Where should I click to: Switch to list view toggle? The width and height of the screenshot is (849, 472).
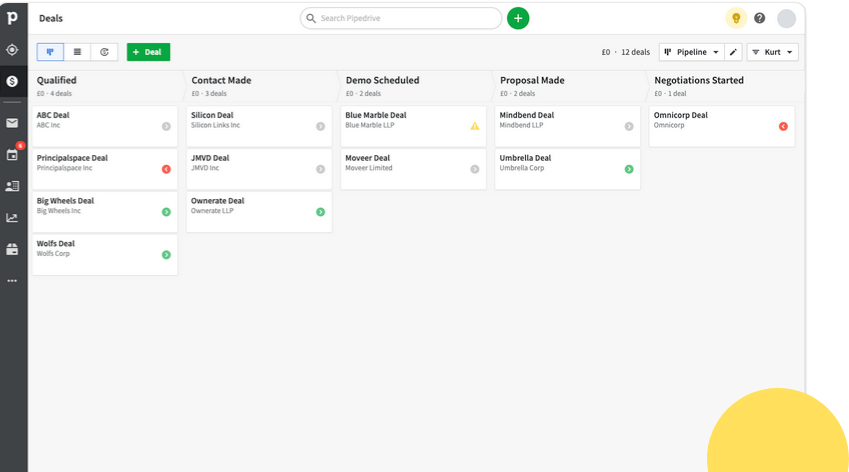77,52
